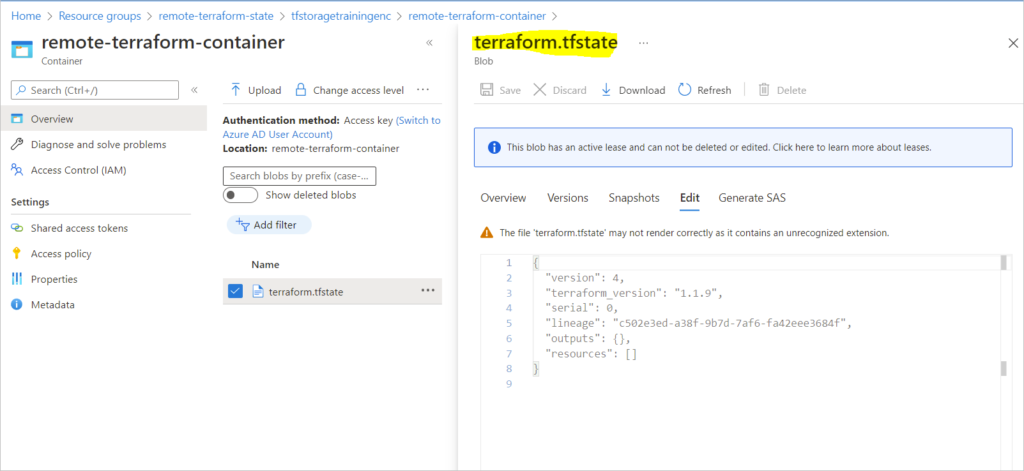Click the orange warning triangle icon
Viewport: 1024px width, 471px height.
tap(487, 233)
